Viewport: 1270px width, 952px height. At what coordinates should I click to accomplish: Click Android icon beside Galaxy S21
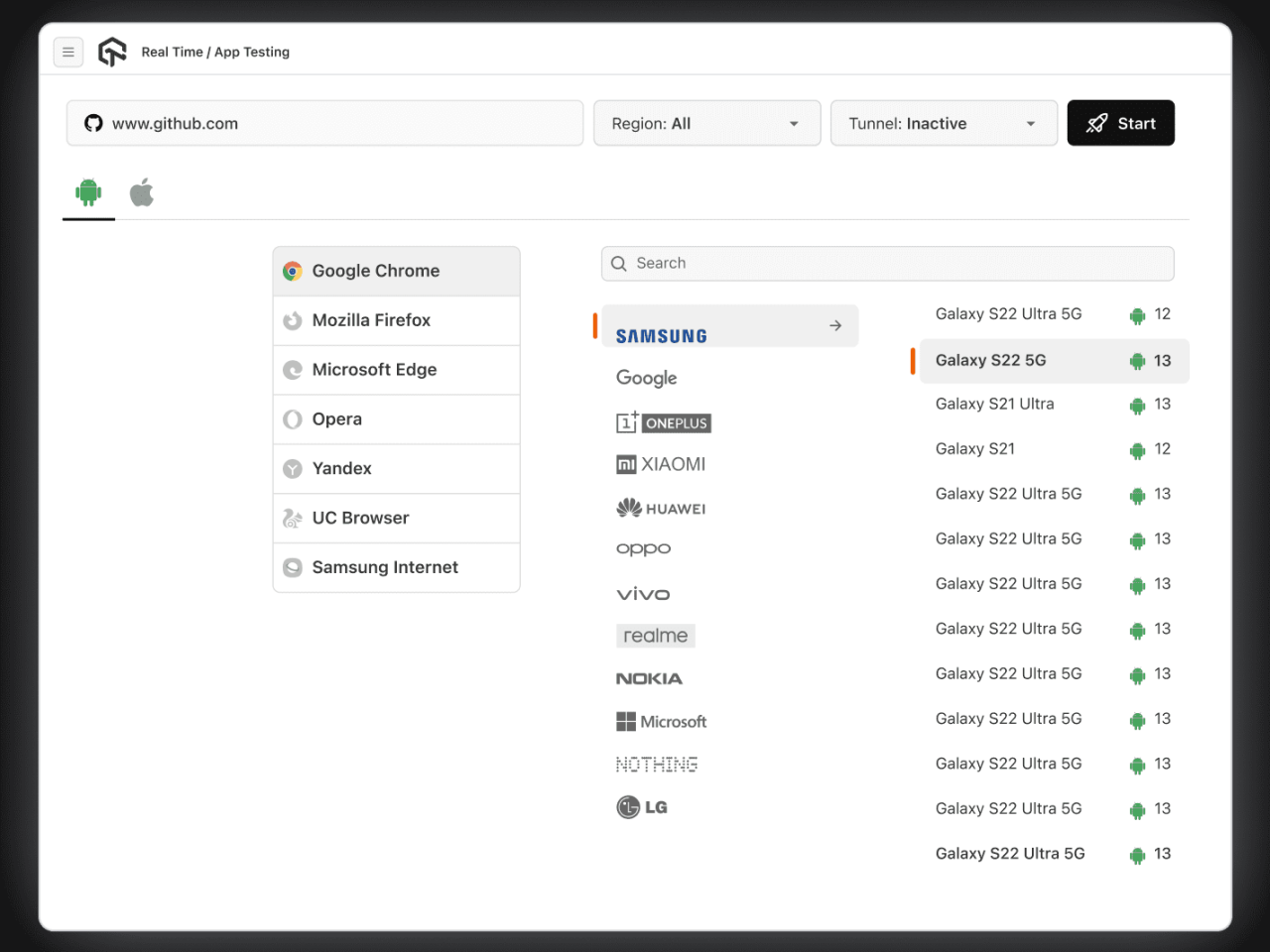click(1137, 450)
